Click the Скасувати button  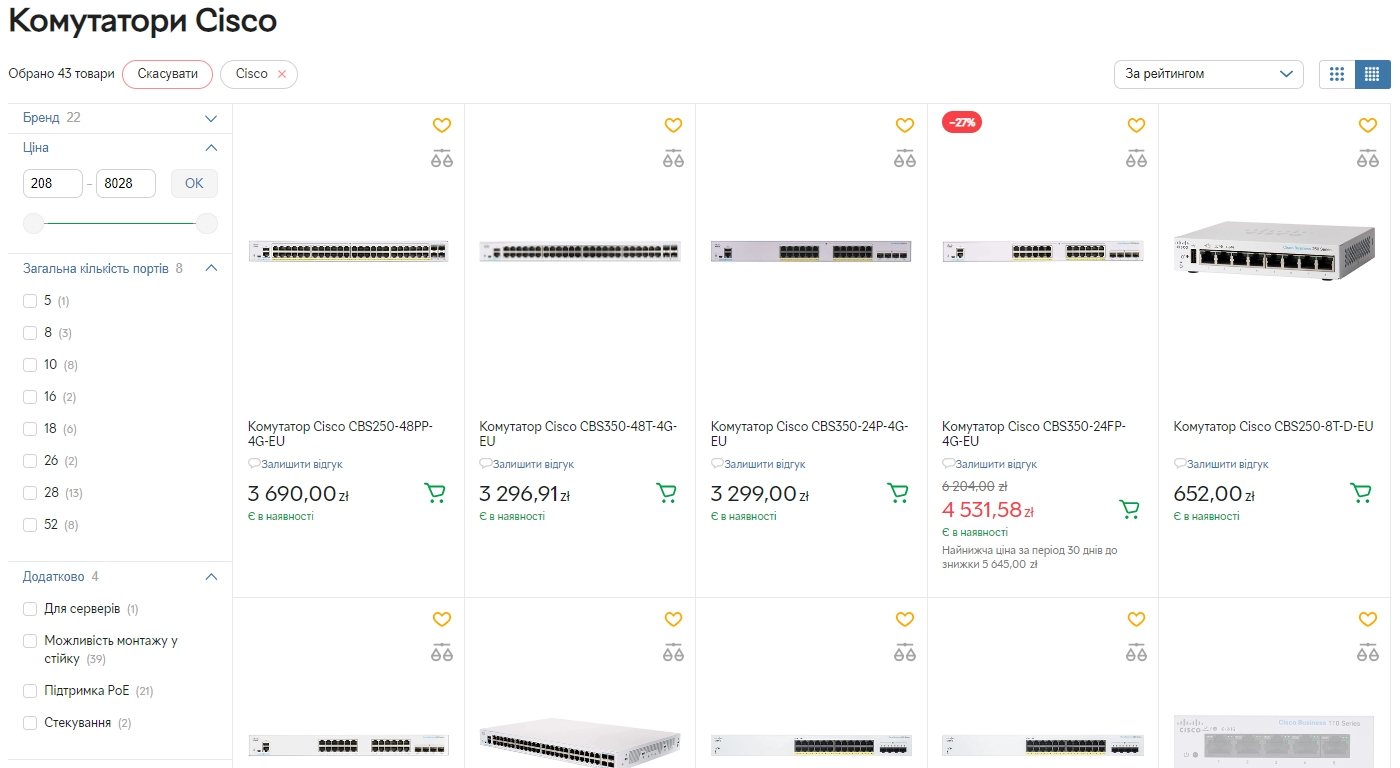click(167, 74)
